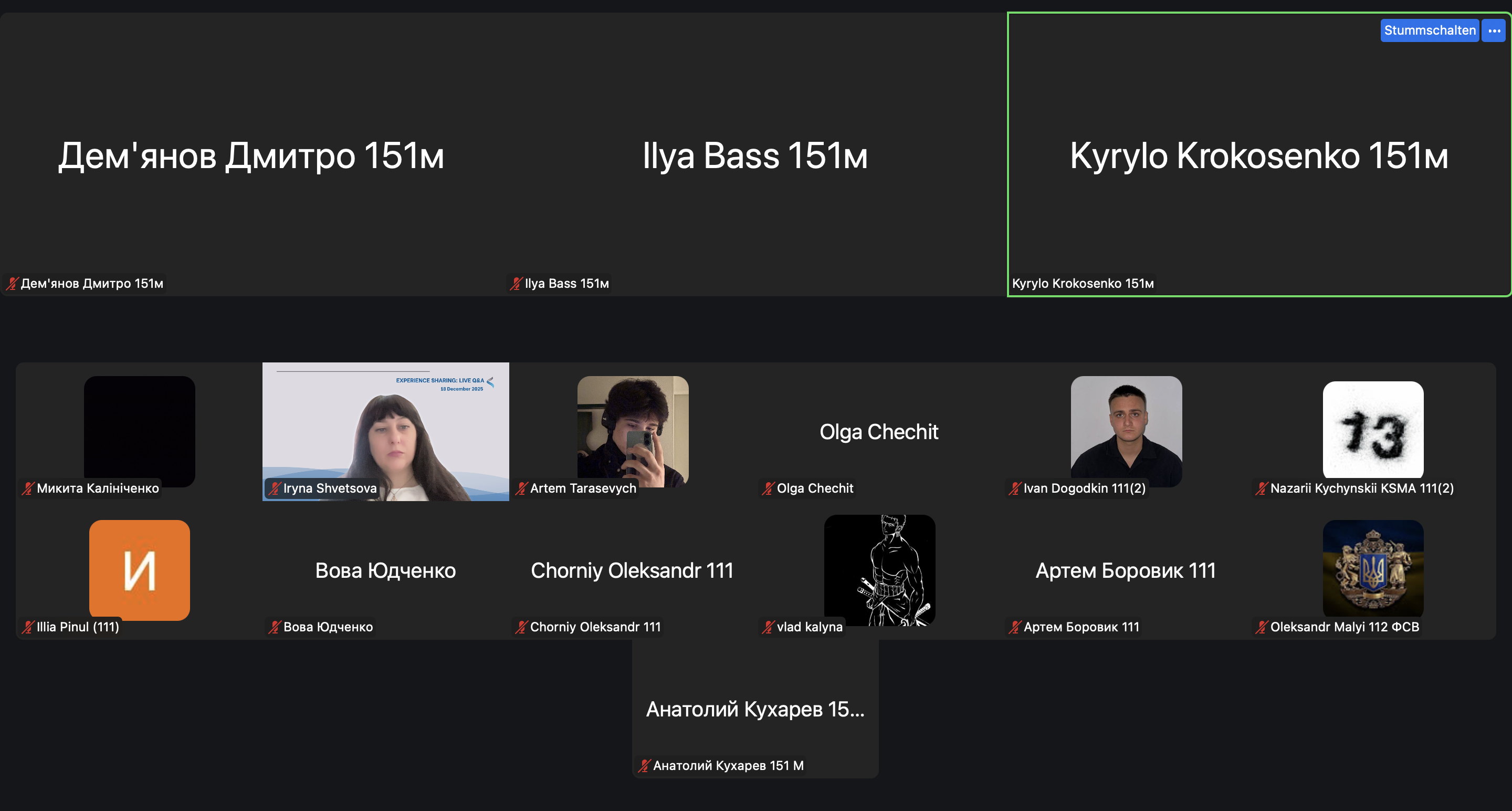Screen dimensions: 1512x811
Task: Click muted mic icon beside Iryna Shvetsova
Action: [275, 488]
